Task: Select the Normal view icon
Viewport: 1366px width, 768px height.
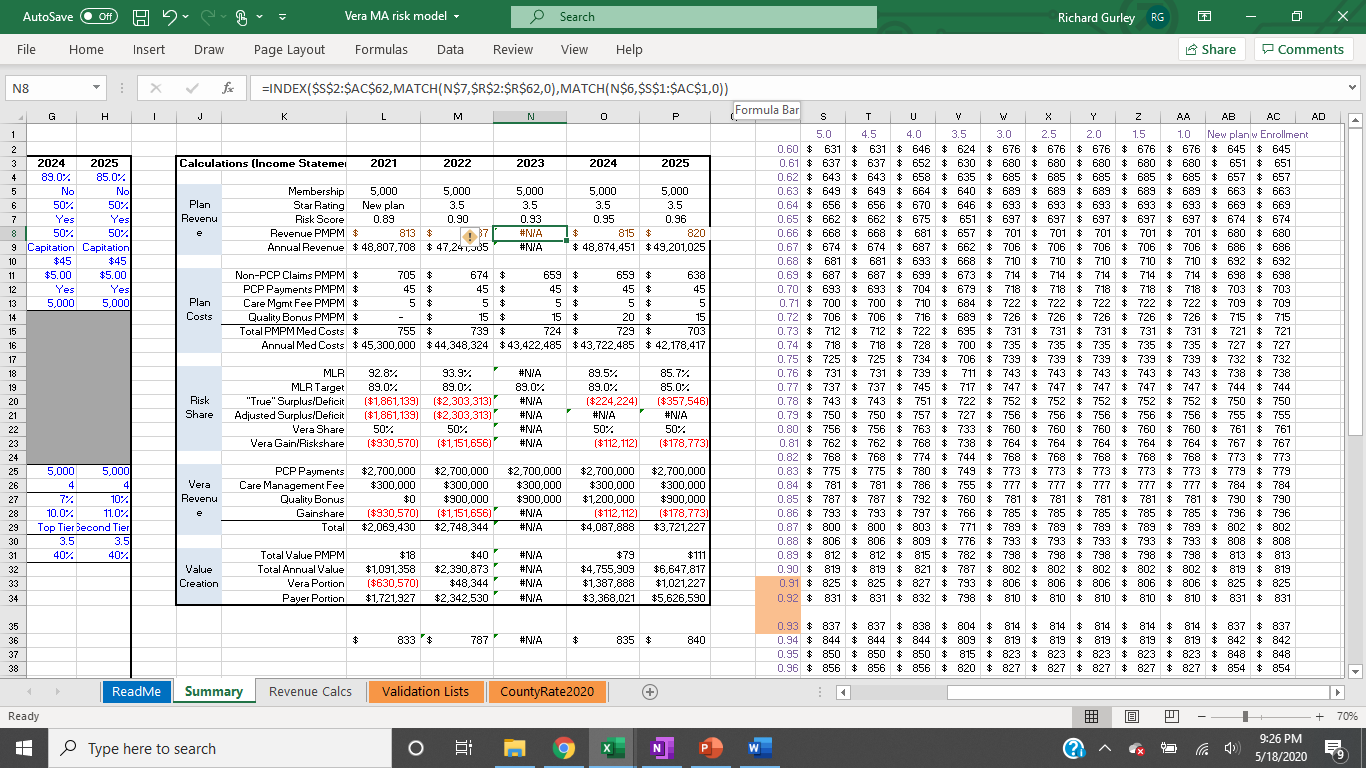Action: click(x=1093, y=716)
